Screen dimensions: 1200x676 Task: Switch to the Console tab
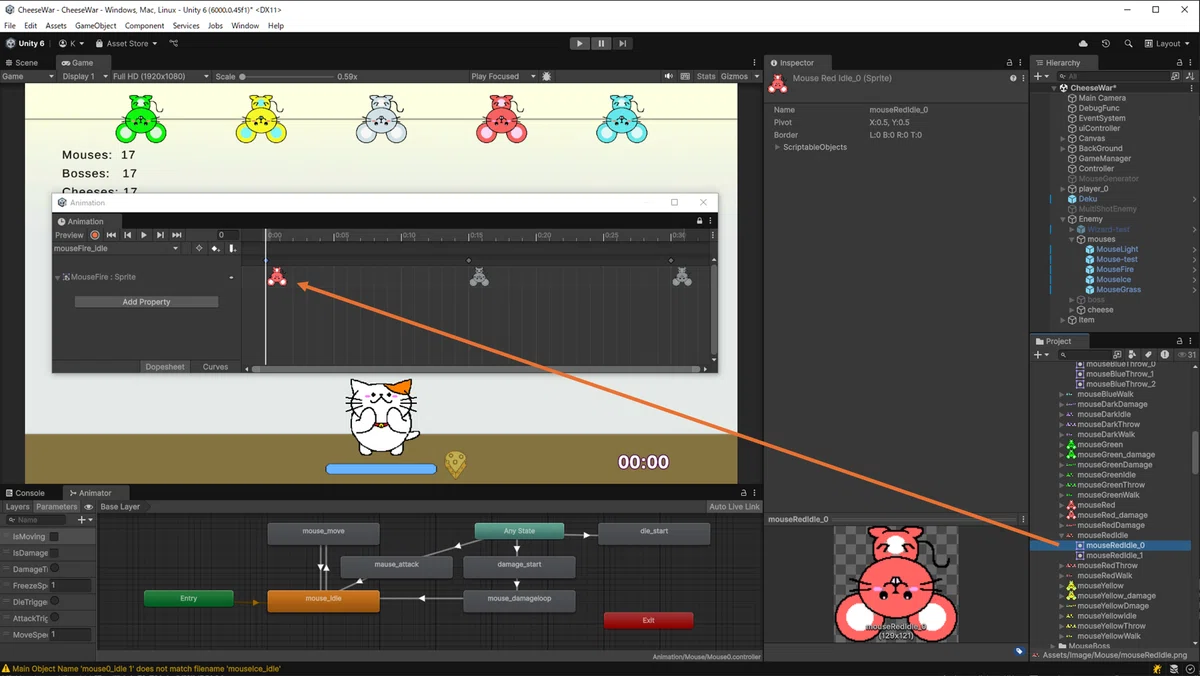(x=24, y=493)
